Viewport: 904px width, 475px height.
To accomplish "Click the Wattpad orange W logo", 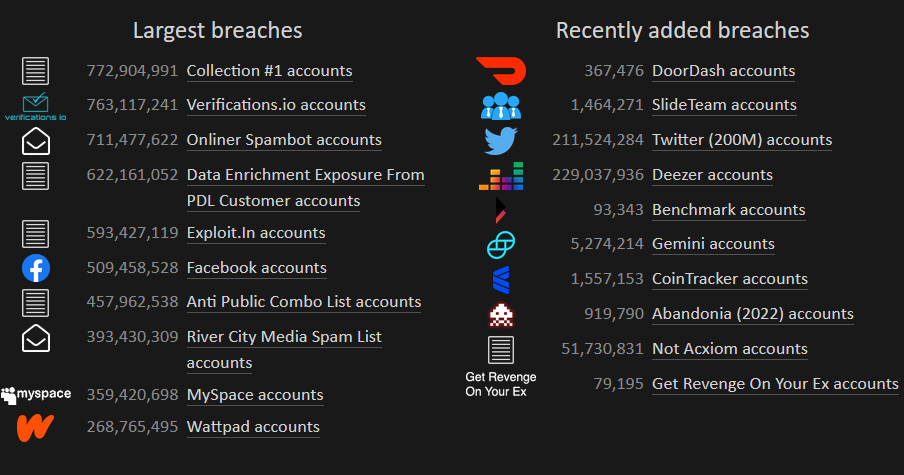I will click(x=35, y=428).
